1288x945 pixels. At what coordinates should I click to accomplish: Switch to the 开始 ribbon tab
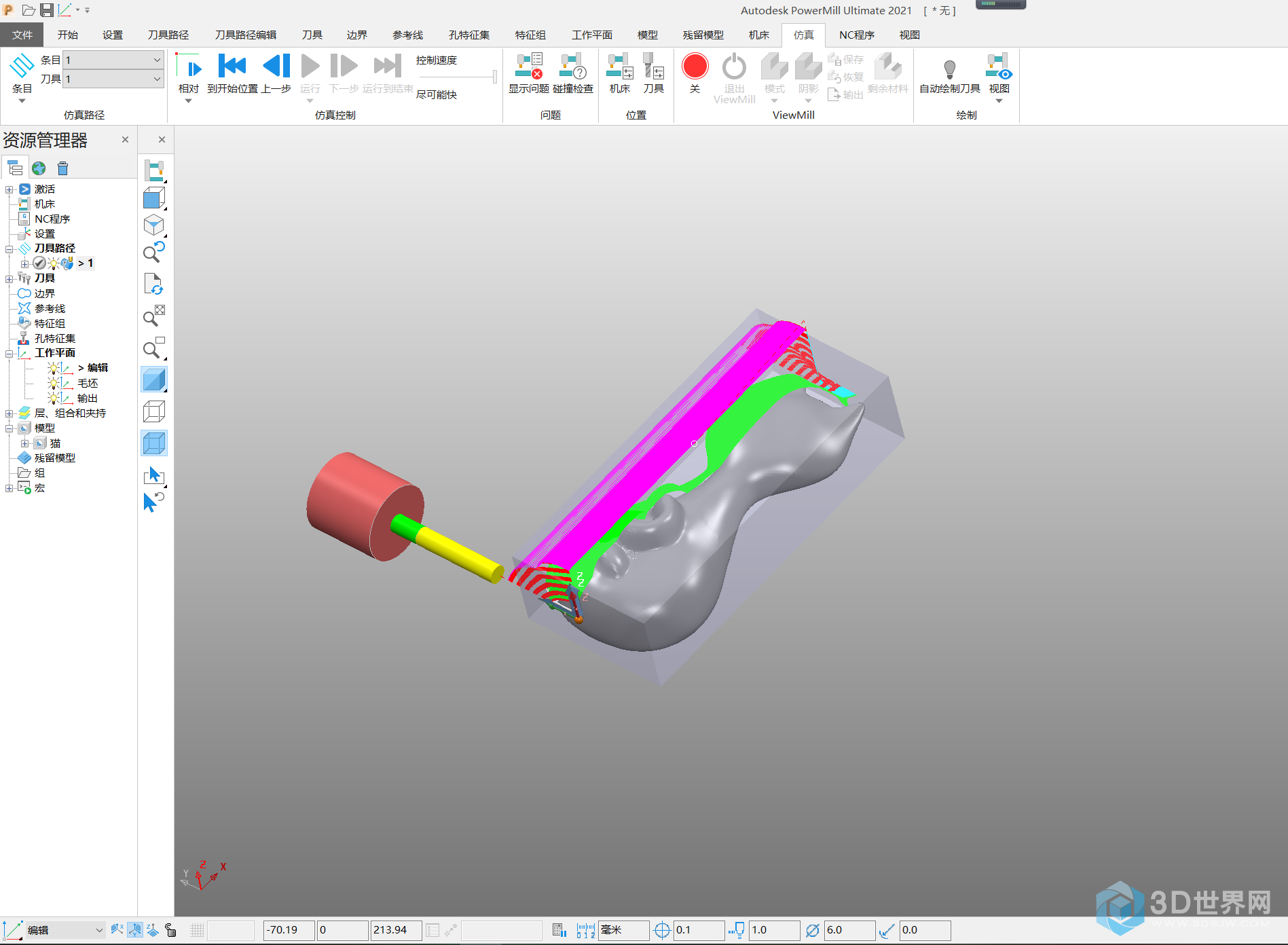[x=68, y=35]
